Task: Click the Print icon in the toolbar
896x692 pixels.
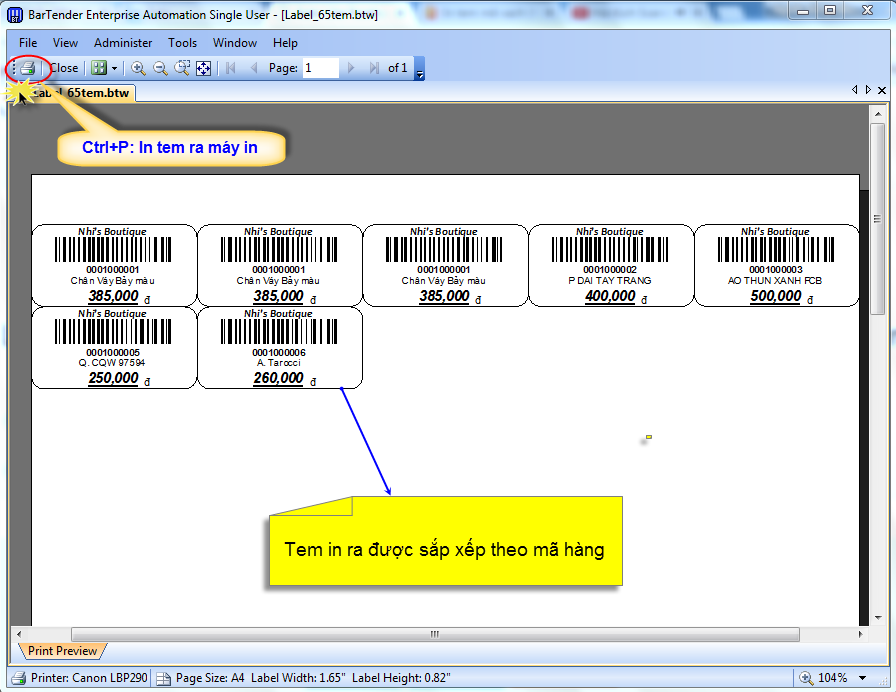Action: tap(28, 68)
